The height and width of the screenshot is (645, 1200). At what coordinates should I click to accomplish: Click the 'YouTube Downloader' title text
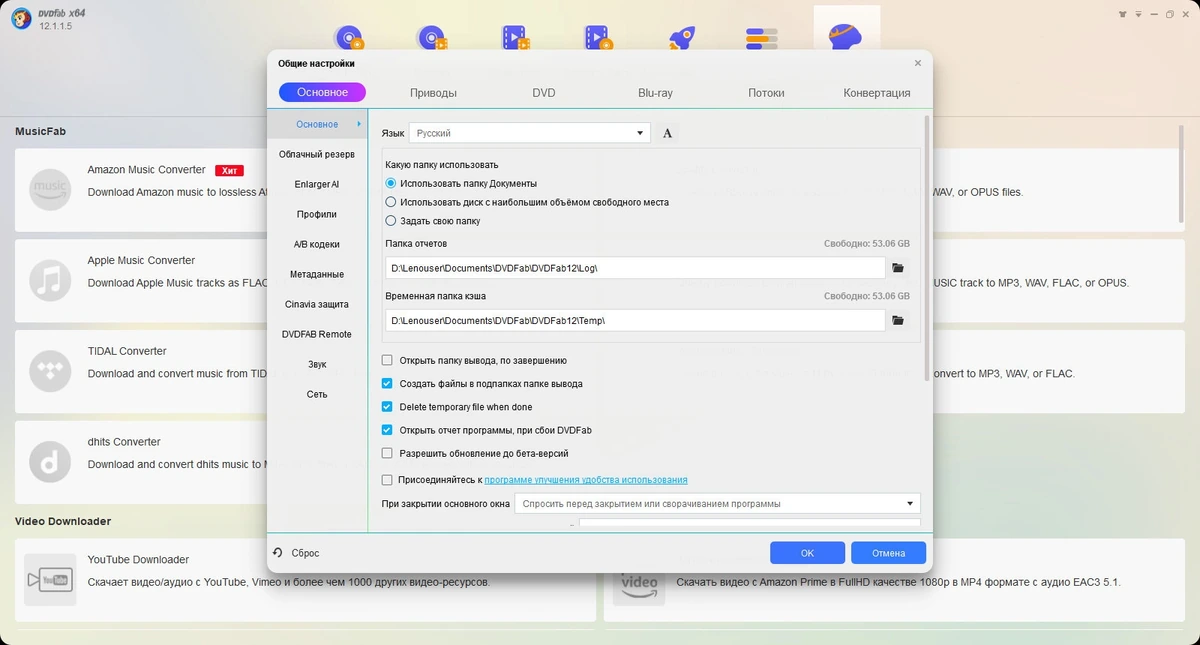[x=138, y=560]
